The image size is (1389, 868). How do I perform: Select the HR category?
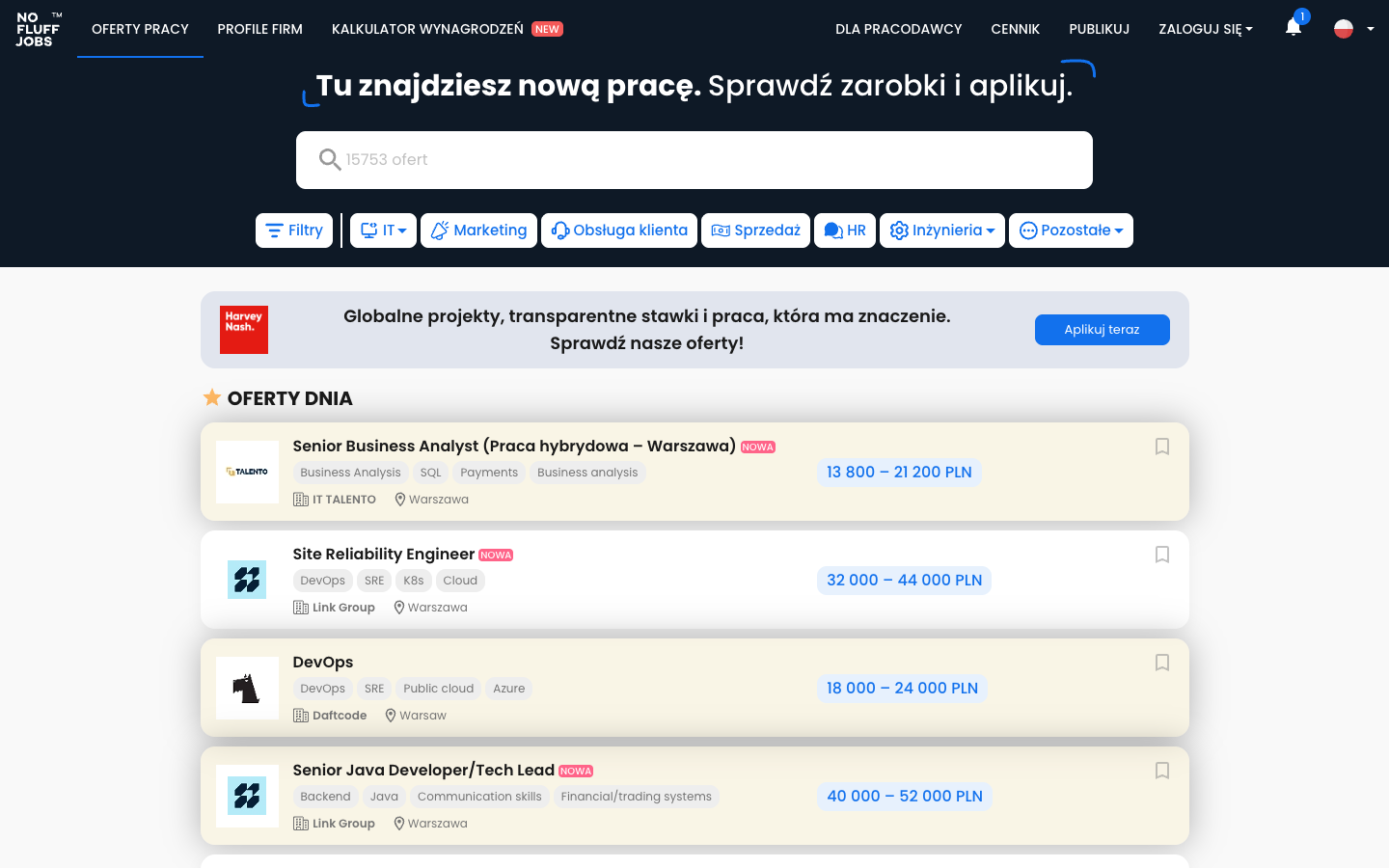(845, 231)
